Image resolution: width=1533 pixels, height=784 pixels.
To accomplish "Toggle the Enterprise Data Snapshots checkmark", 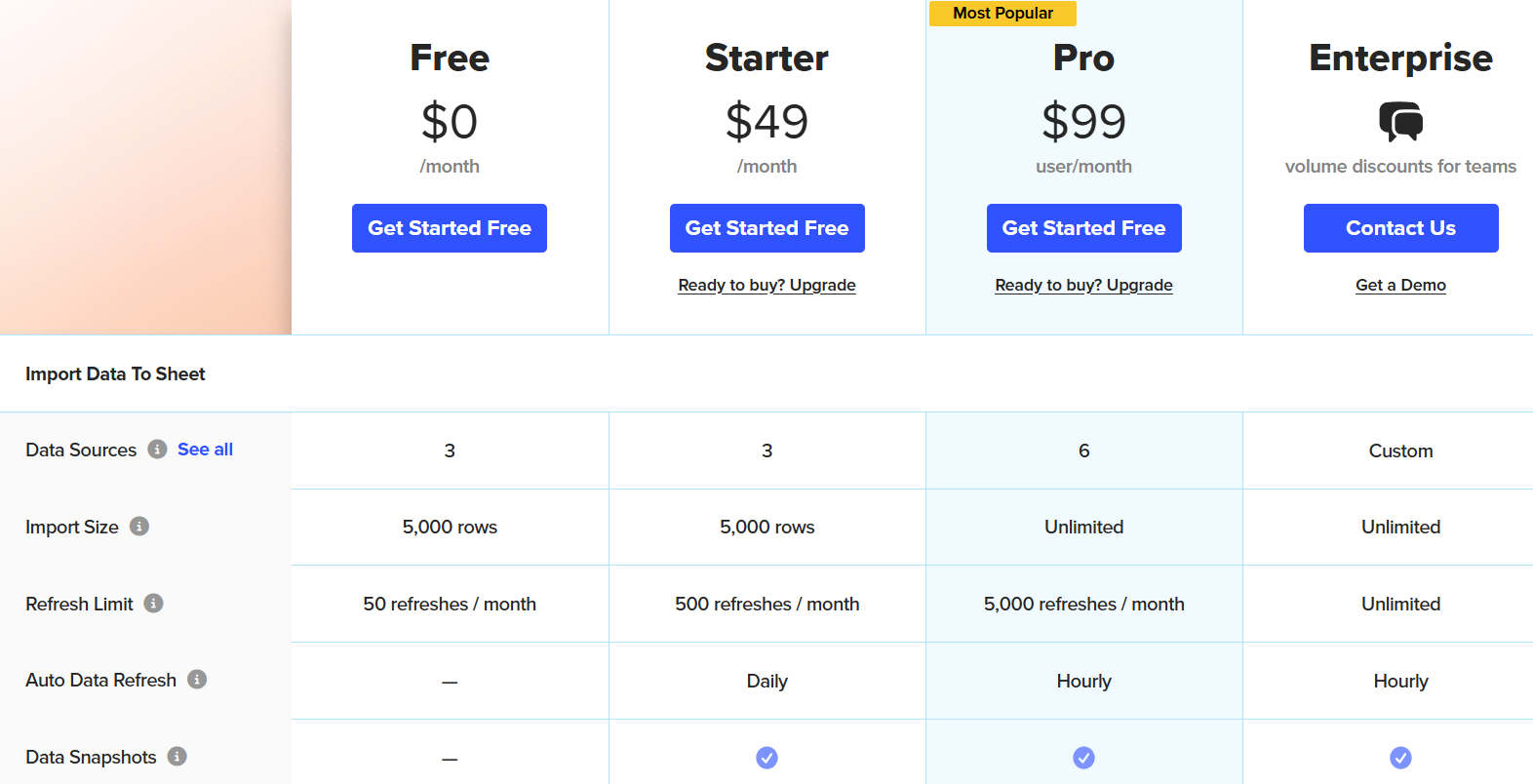I will tap(1400, 757).
